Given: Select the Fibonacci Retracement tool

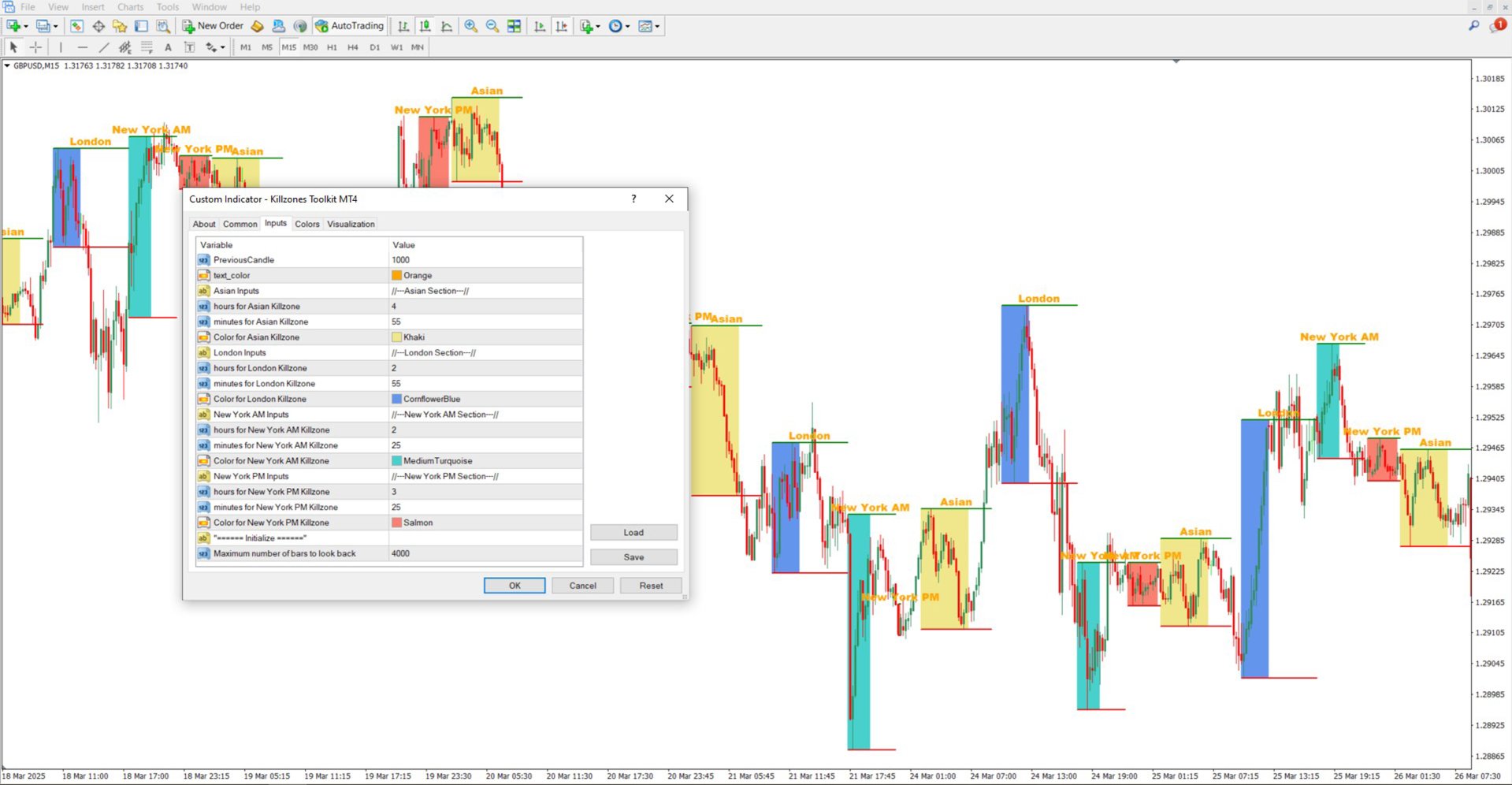Looking at the screenshot, I should click(x=147, y=47).
